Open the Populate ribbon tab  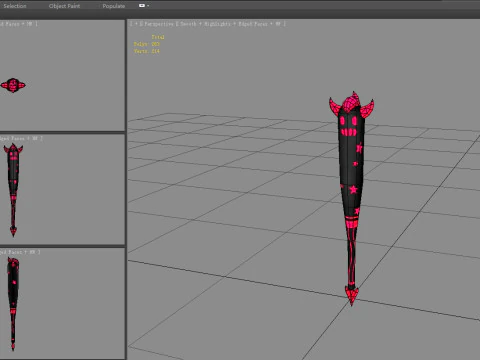pos(114,6)
